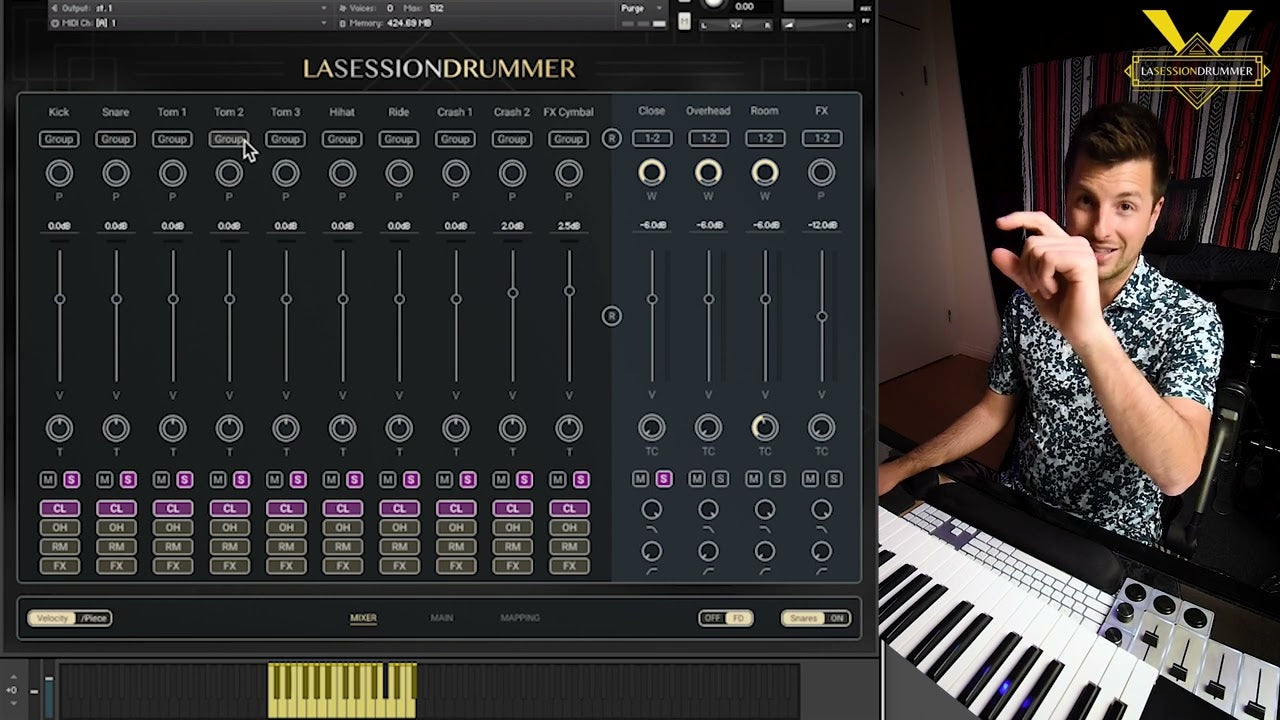Click the Kick tune knob
This screenshot has height=720, width=1280.
[59, 428]
